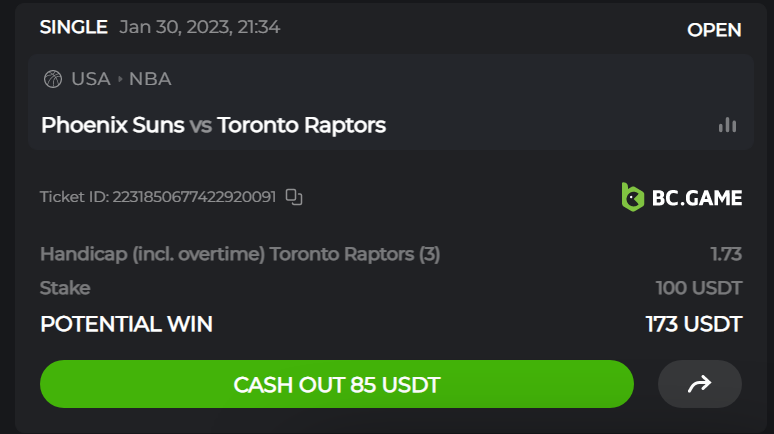Click the 1.73 odds value
774x434 pixels.
(x=726, y=254)
